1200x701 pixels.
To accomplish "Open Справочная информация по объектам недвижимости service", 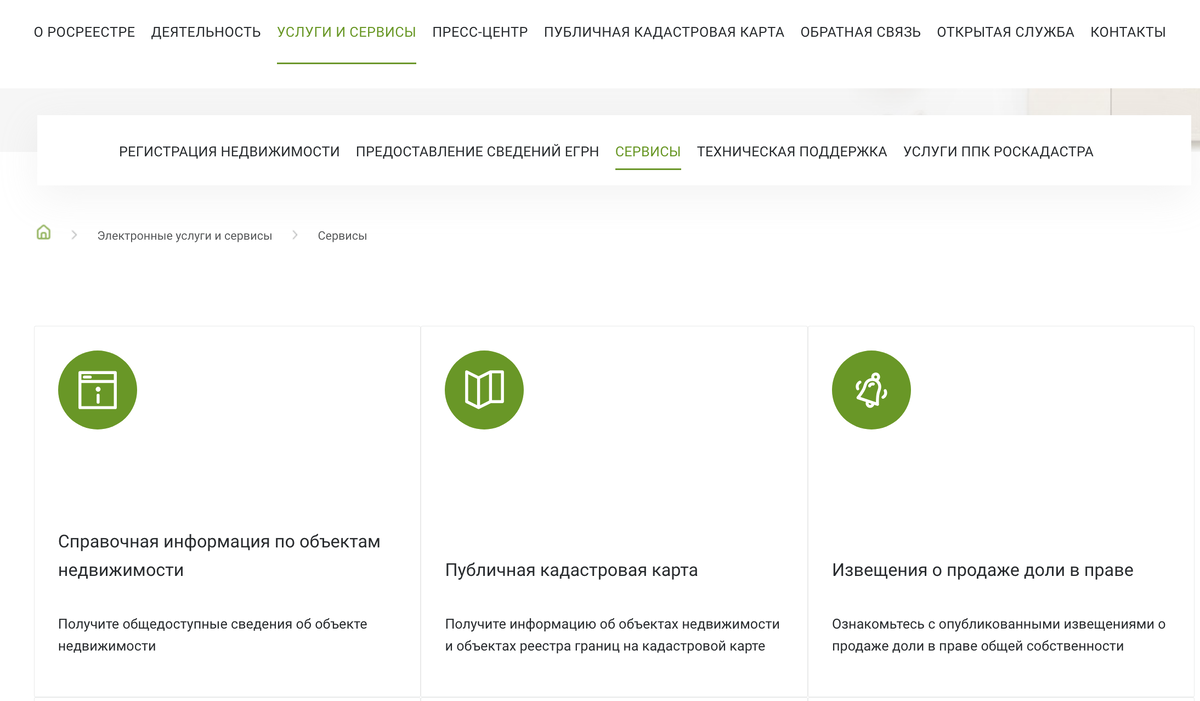I will tap(219, 555).
